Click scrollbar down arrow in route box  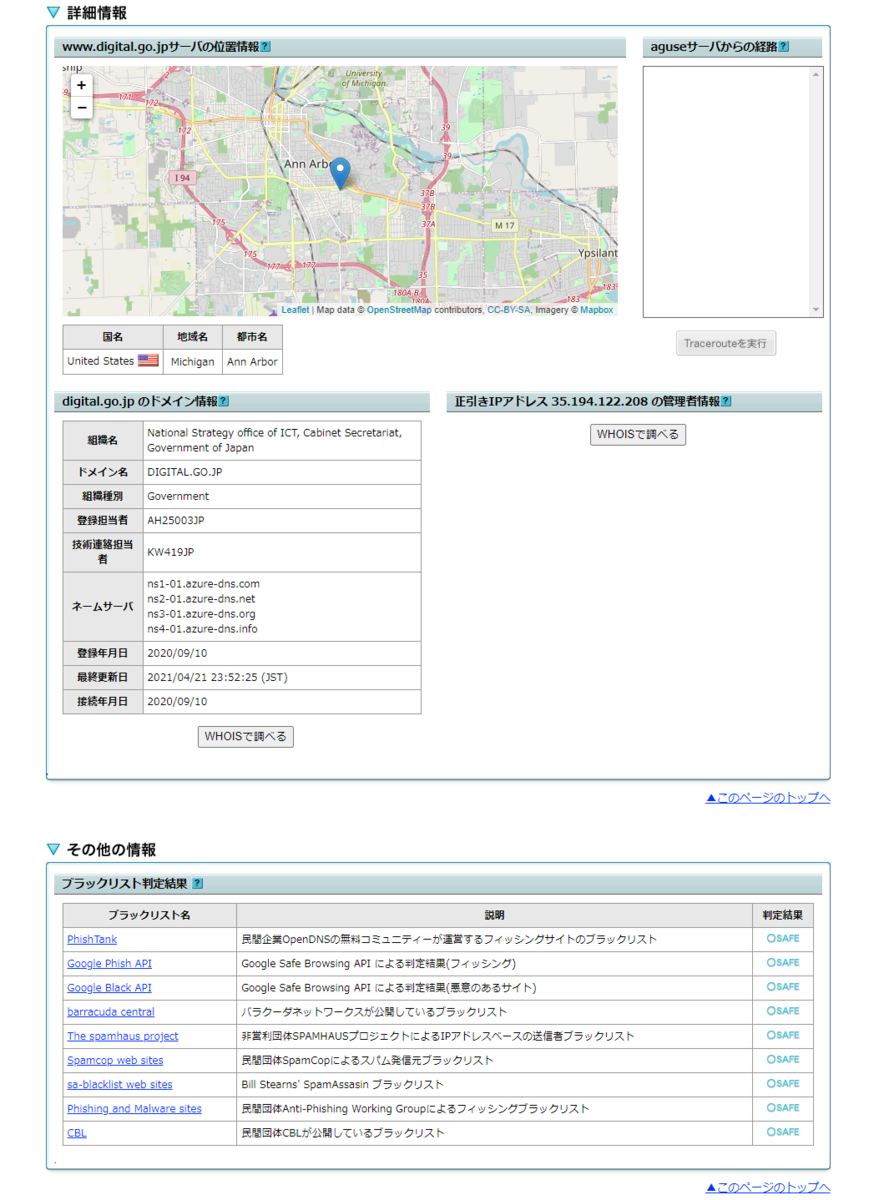(817, 310)
